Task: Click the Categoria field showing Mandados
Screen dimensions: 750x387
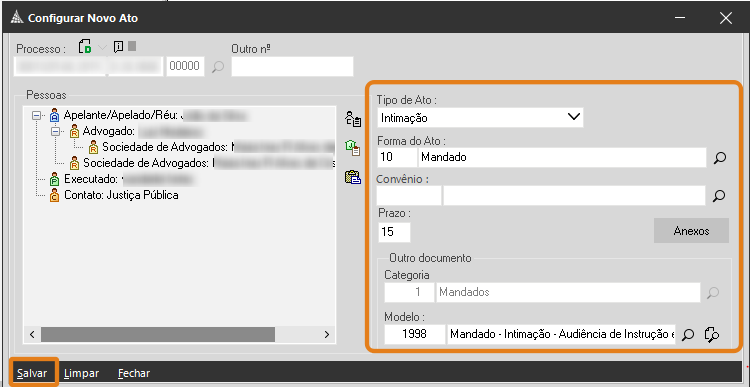Action: tap(568, 292)
